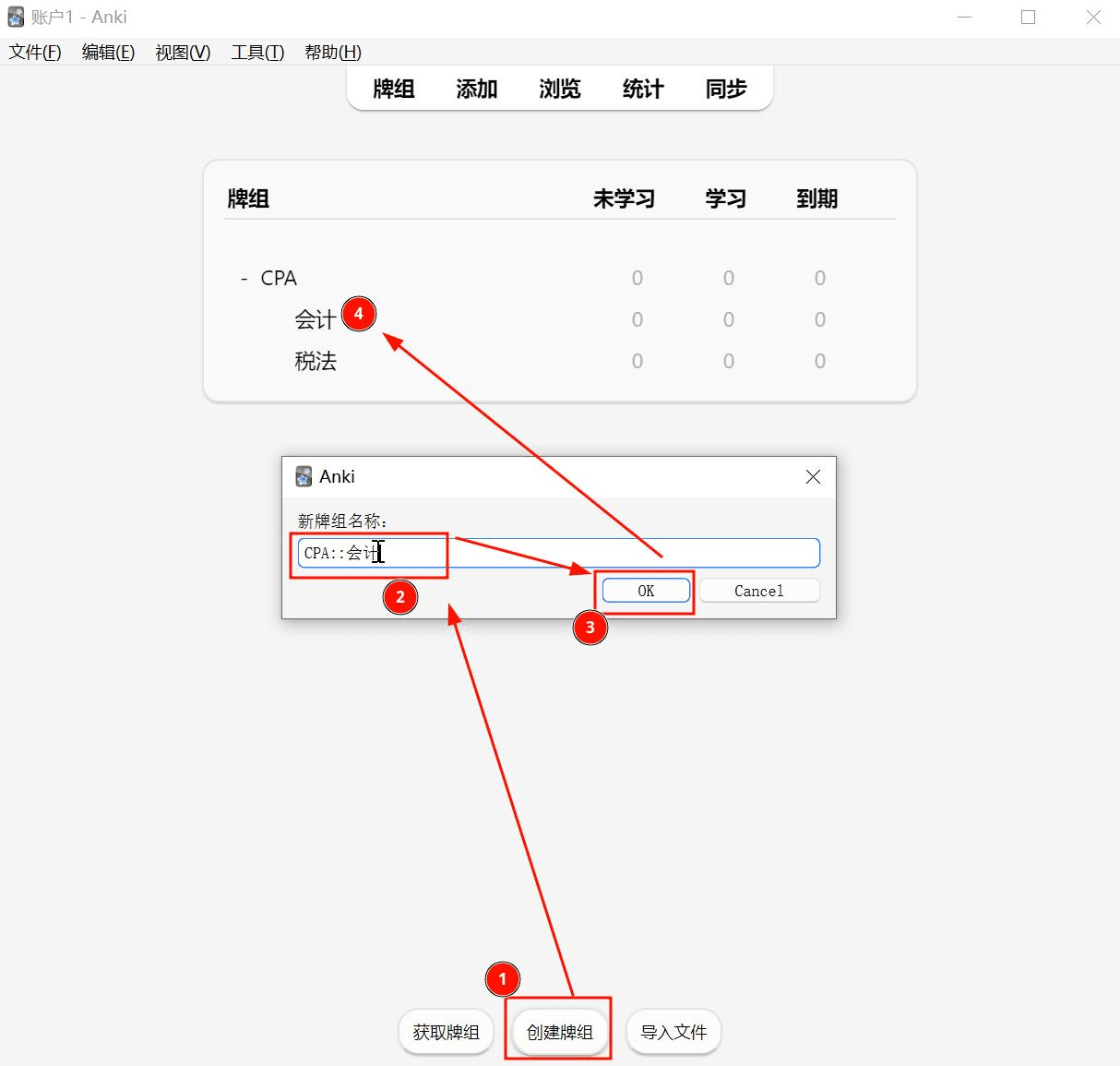
Task: Click the 未学习 column header
Action: [x=624, y=198]
